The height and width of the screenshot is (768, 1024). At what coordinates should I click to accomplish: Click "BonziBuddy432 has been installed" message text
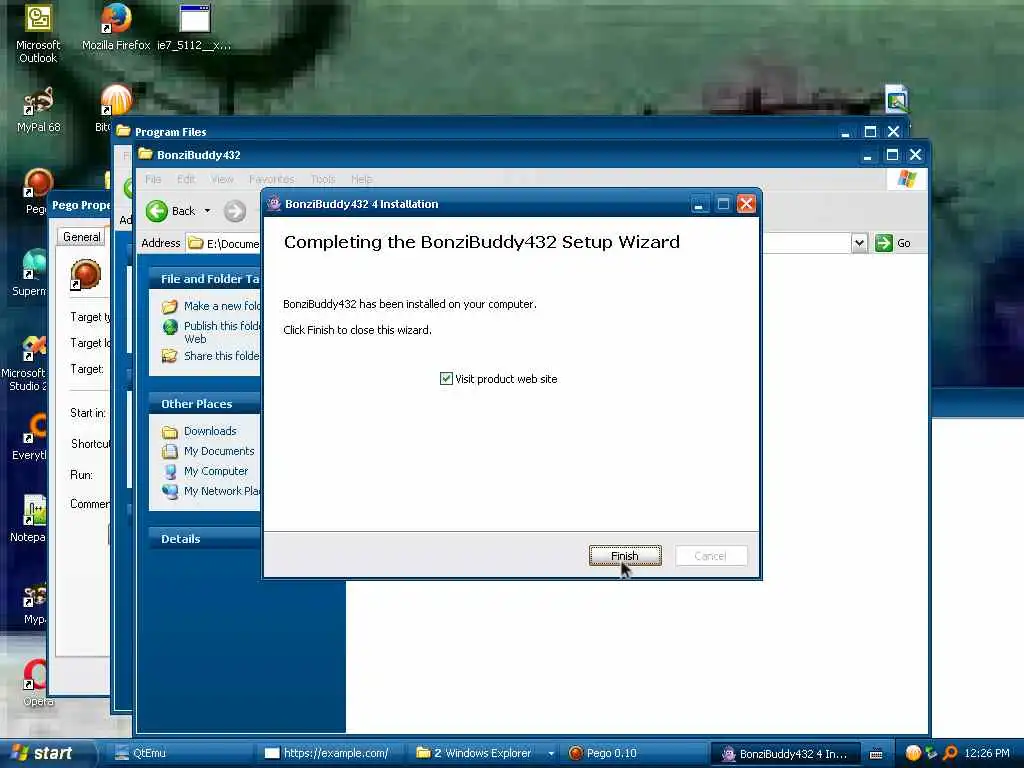[409, 304]
